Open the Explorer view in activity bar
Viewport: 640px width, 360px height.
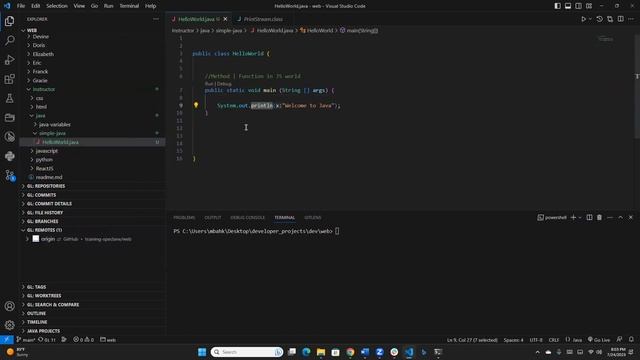pos(9,21)
